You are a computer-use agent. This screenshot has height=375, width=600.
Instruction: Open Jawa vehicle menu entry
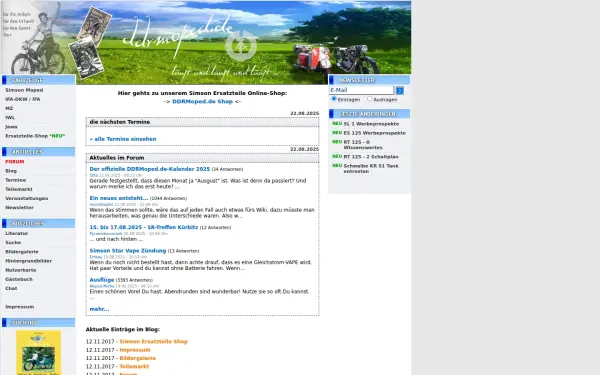point(11,127)
